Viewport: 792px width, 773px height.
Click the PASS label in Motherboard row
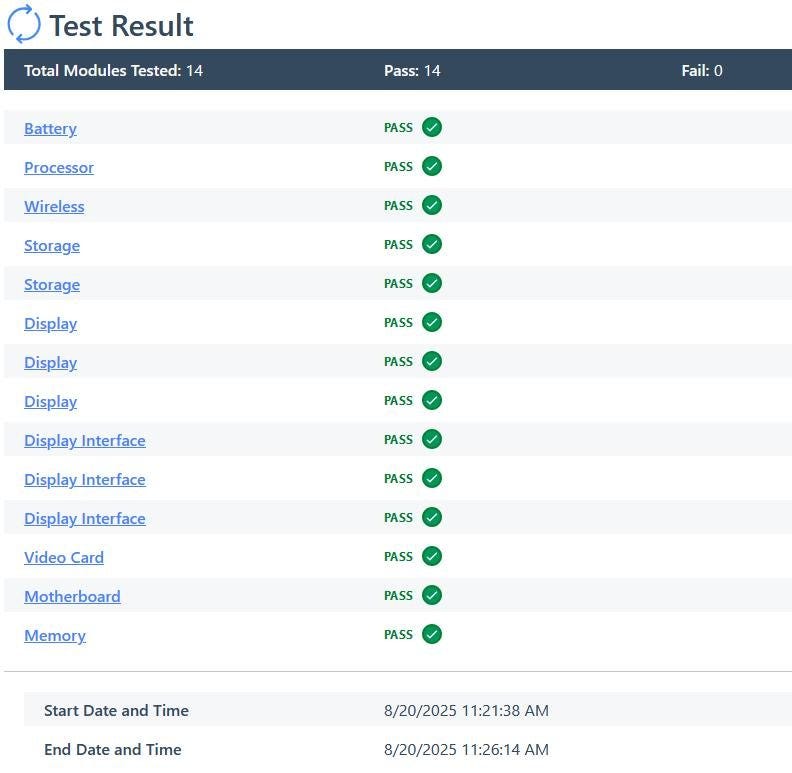coord(399,596)
